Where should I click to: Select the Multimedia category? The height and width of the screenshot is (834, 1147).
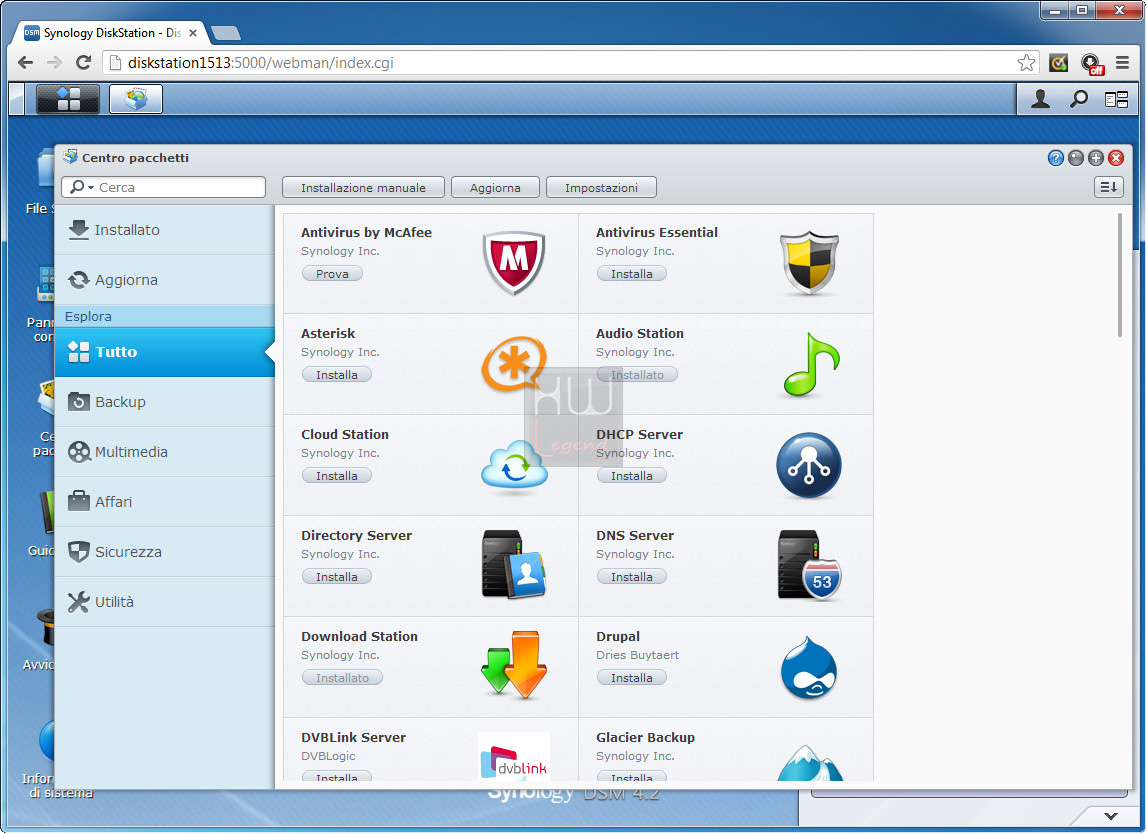tap(165, 452)
